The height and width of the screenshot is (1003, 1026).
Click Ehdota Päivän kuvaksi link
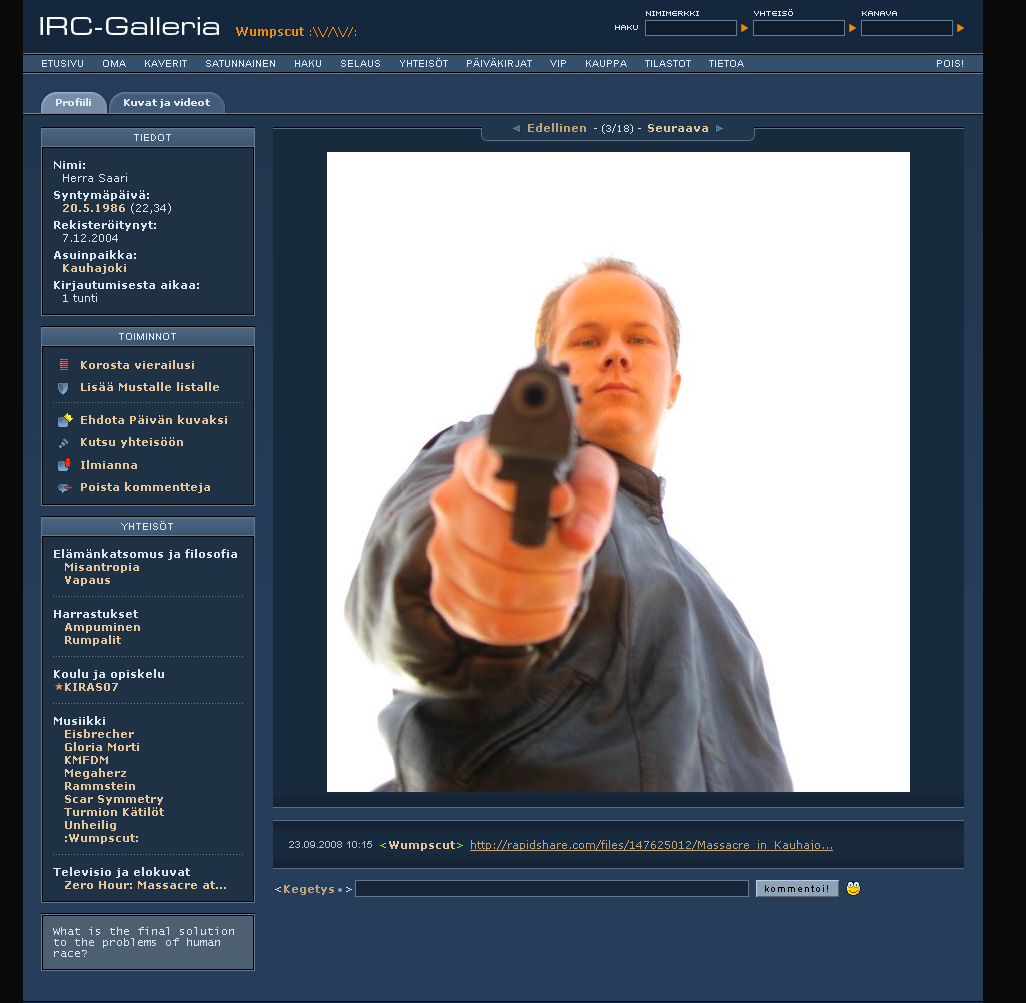[154, 420]
